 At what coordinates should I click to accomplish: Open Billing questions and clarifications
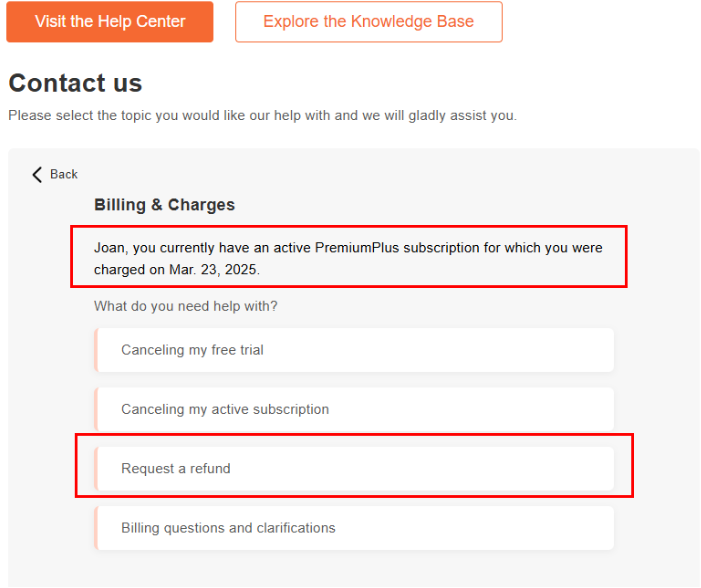354,528
